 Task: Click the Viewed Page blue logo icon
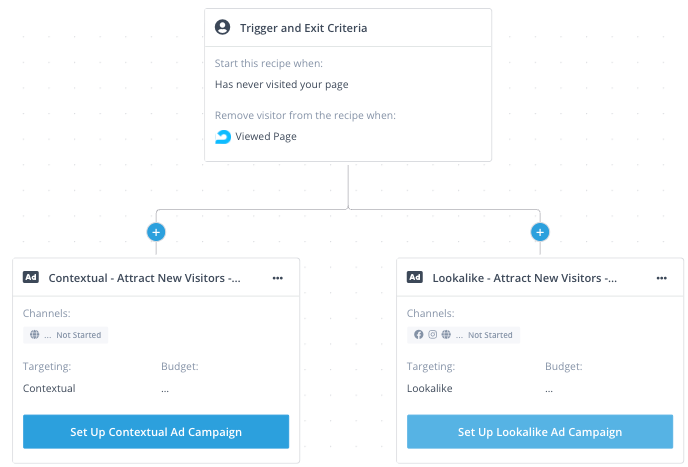(223, 137)
